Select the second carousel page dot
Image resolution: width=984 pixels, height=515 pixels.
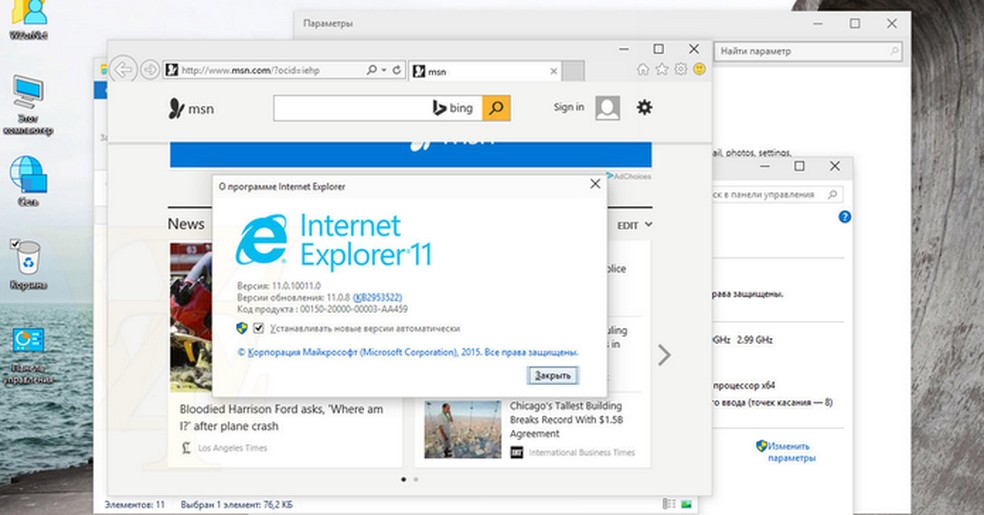415,479
